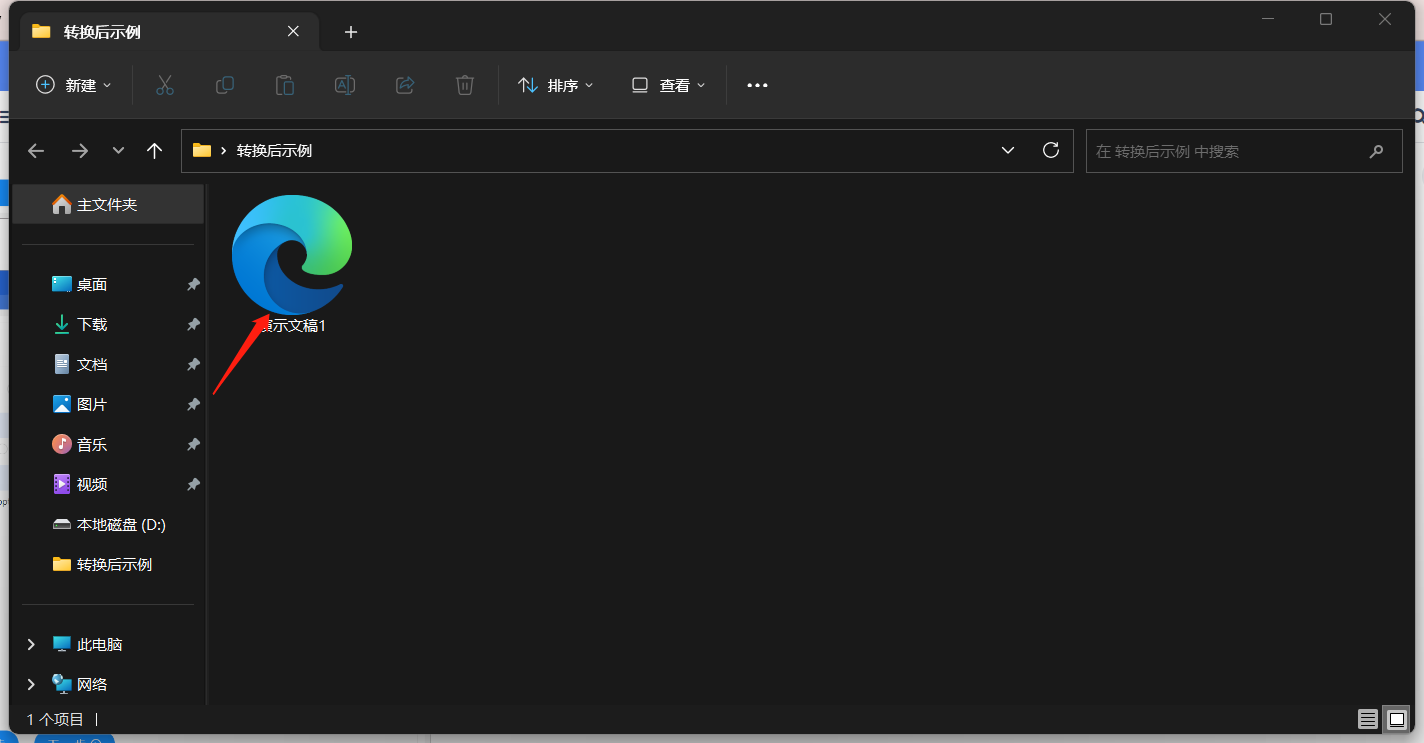Click the Delete icon to remove selection

[x=464, y=85]
